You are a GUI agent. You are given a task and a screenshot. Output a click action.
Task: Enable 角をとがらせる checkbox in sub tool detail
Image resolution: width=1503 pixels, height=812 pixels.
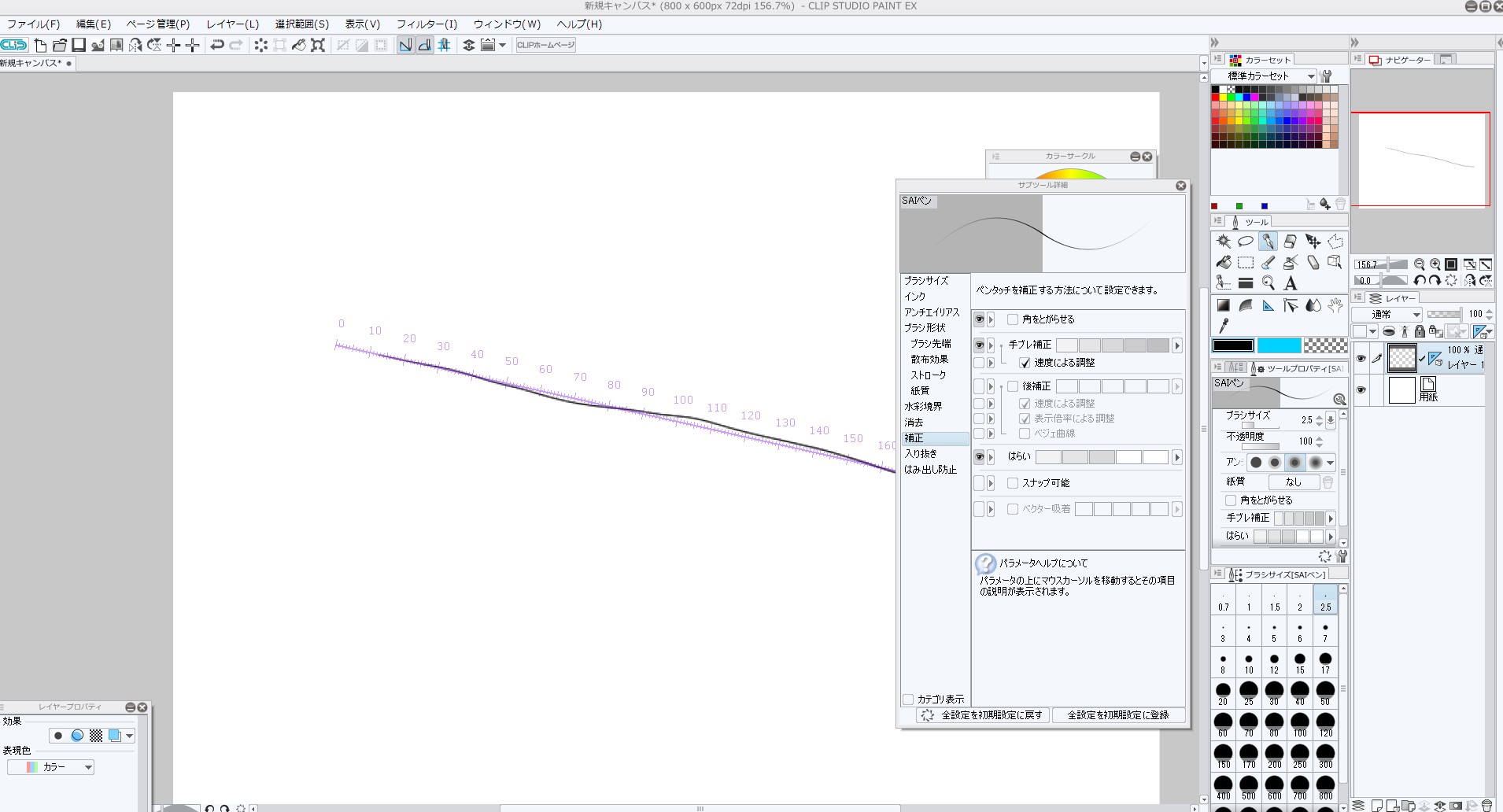tap(1013, 319)
